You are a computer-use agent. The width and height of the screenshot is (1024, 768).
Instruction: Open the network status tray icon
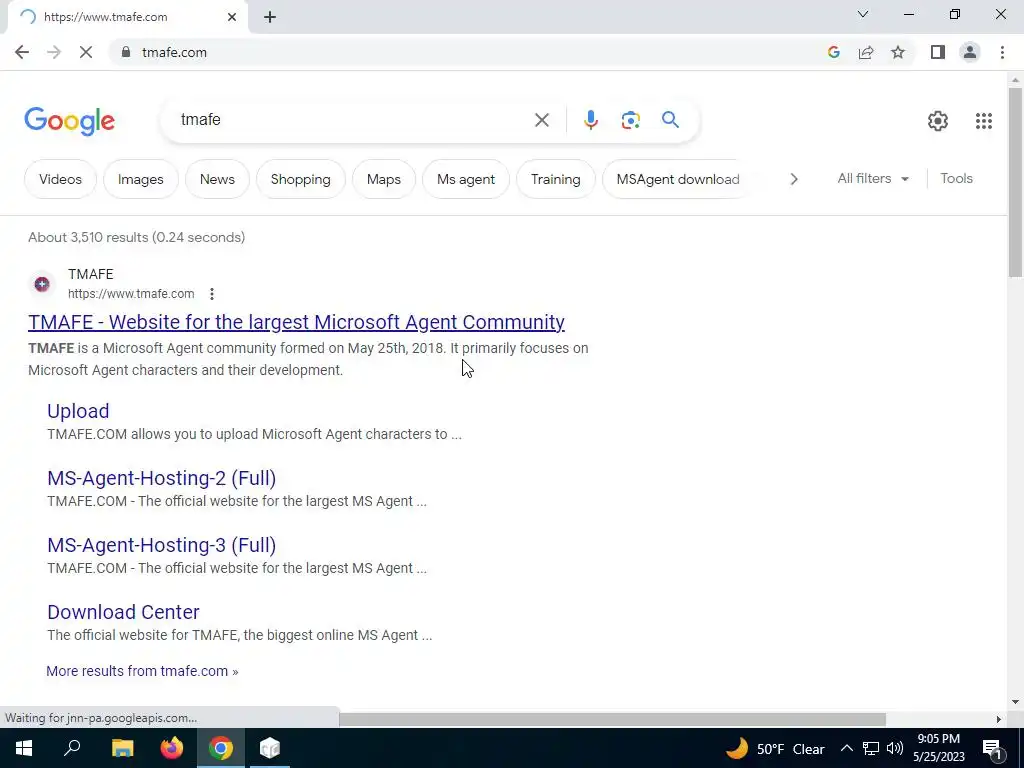871,748
